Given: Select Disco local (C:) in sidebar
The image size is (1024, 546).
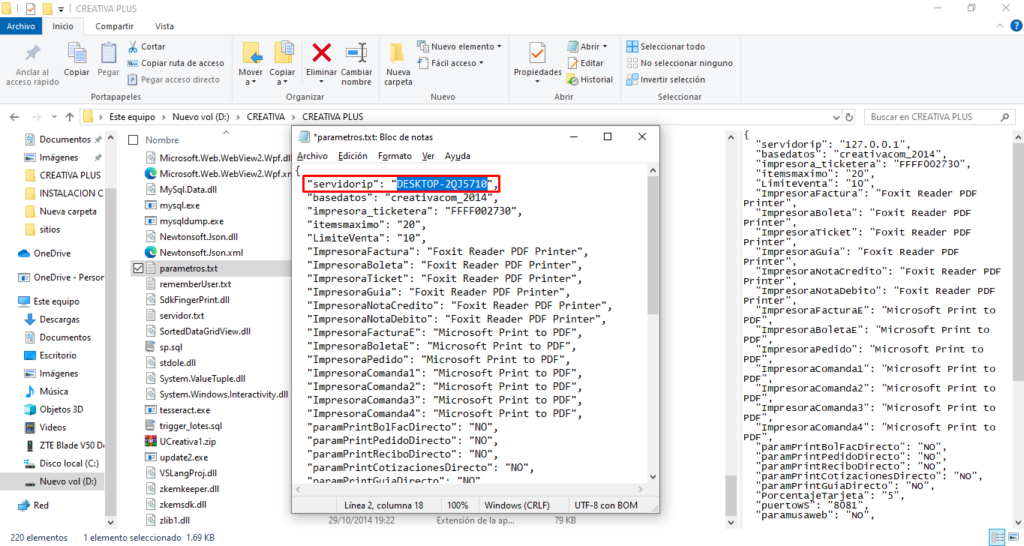Looking at the screenshot, I should click(69, 463).
